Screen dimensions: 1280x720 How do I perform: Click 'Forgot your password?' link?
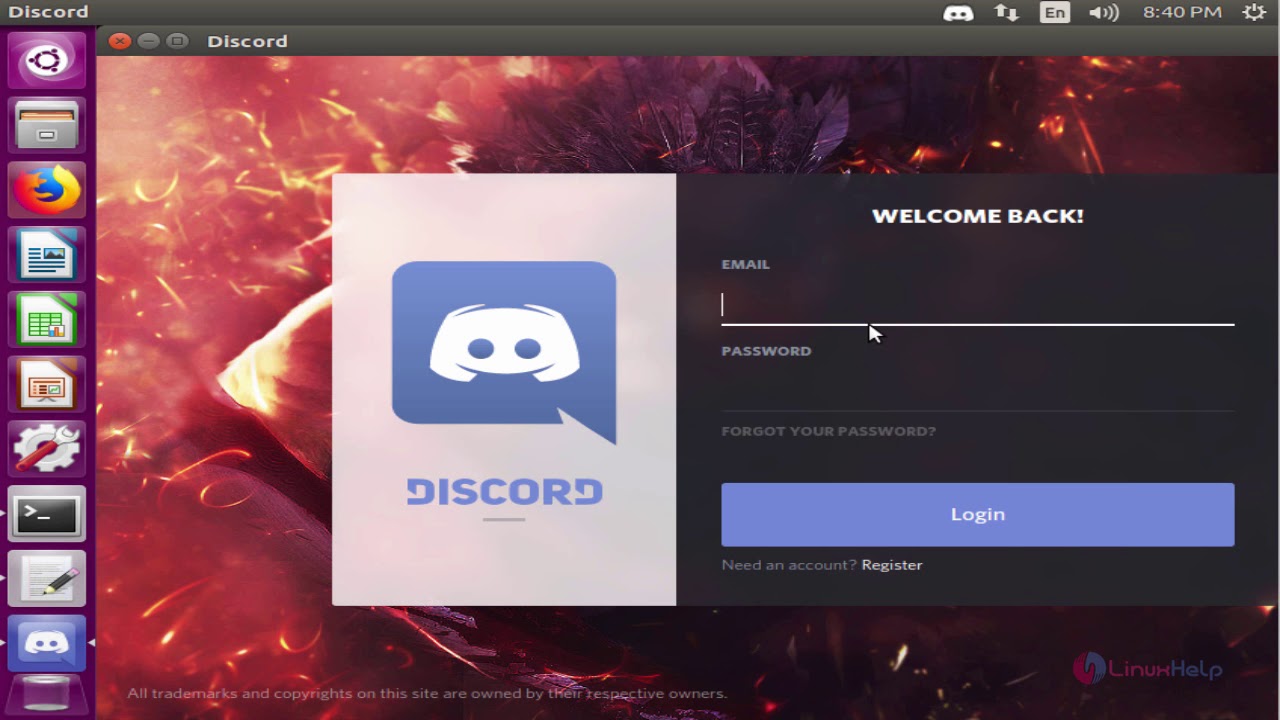pos(828,431)
